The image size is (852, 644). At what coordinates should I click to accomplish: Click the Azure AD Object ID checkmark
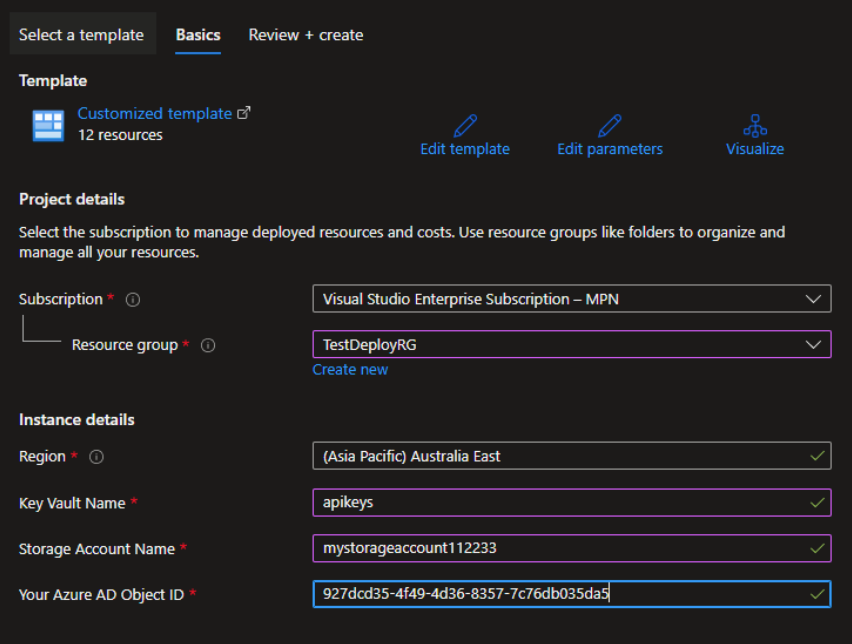817,594
